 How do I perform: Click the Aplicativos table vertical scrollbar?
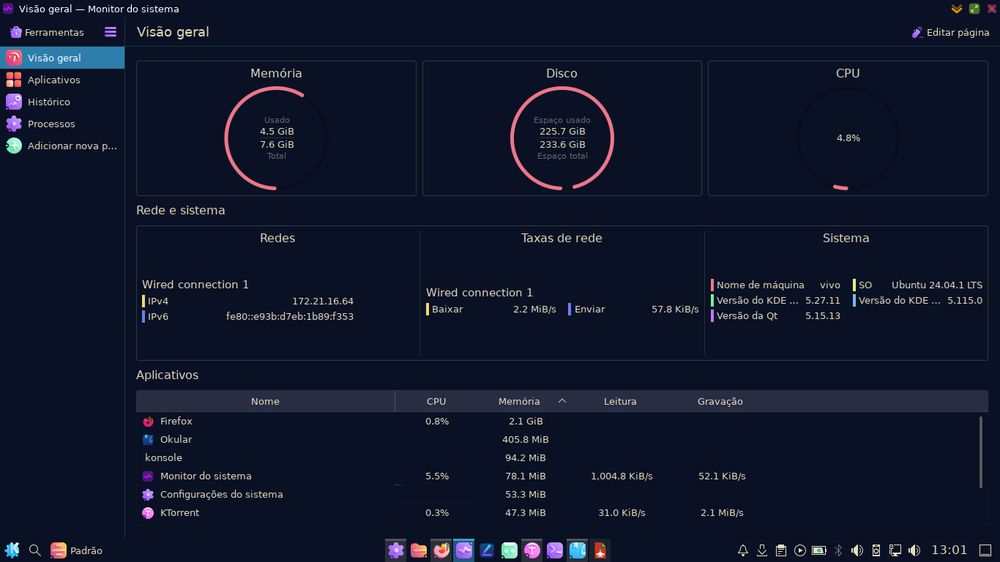pos(980,452)
